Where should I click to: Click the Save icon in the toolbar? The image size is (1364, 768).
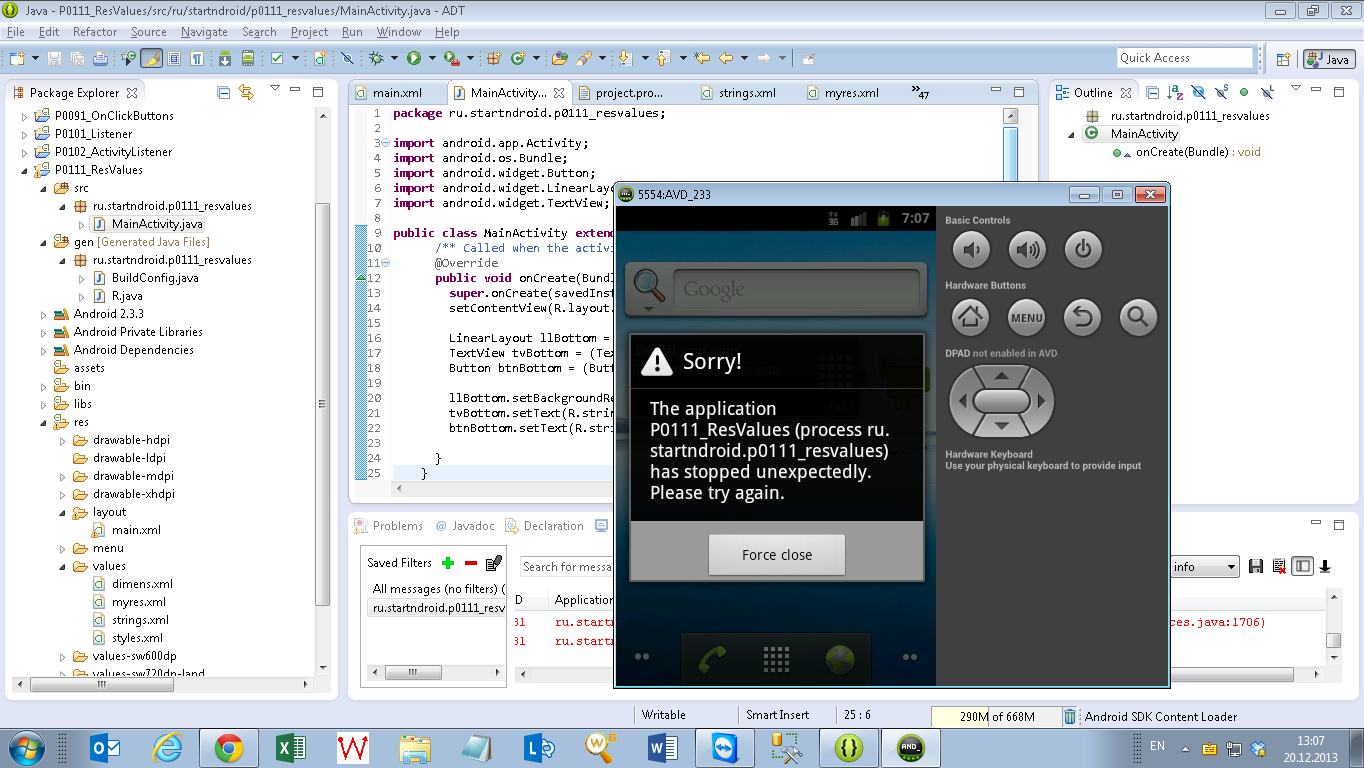54,58
